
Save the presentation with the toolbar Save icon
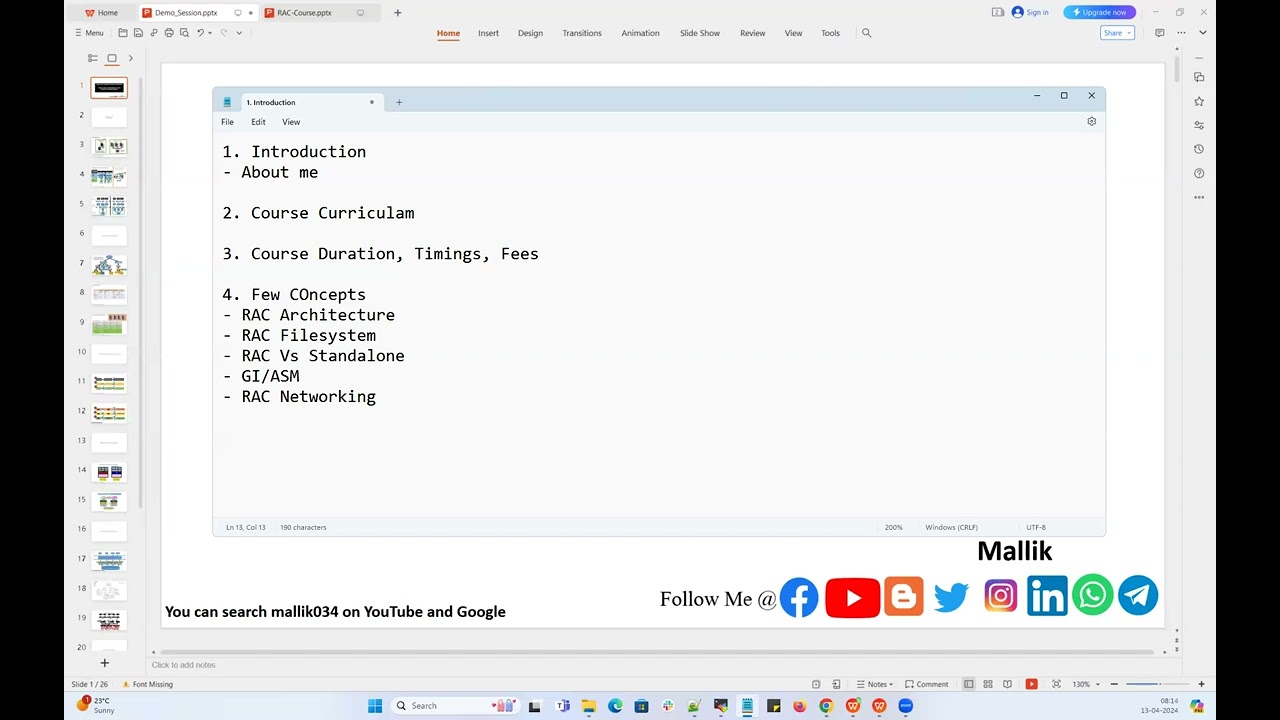pyautogui.click(x=138, y=33)
